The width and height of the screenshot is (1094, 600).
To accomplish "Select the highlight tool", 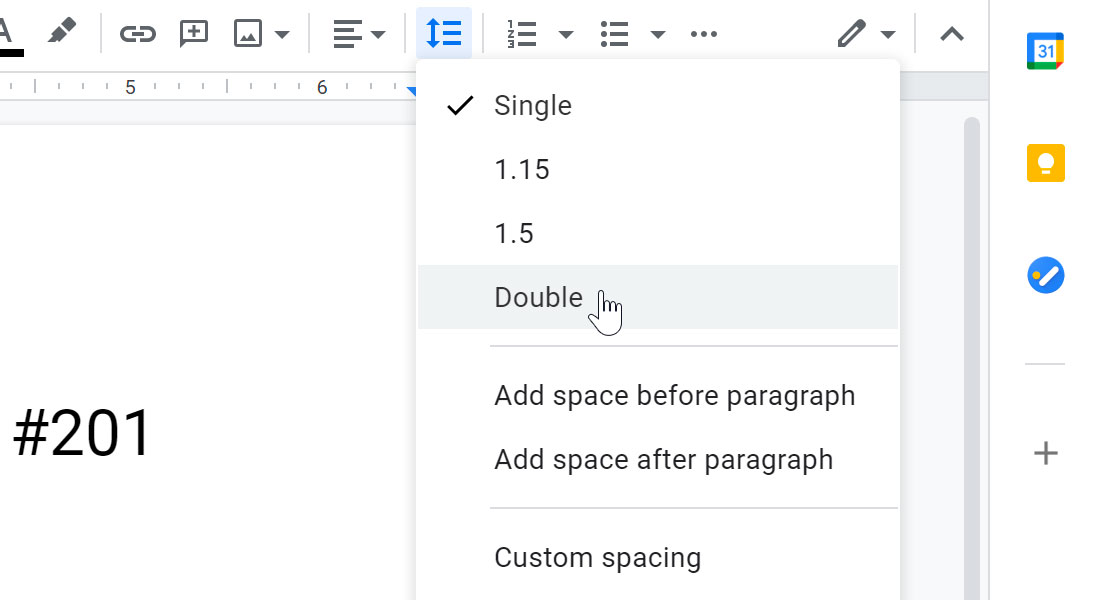I will 60,33.
